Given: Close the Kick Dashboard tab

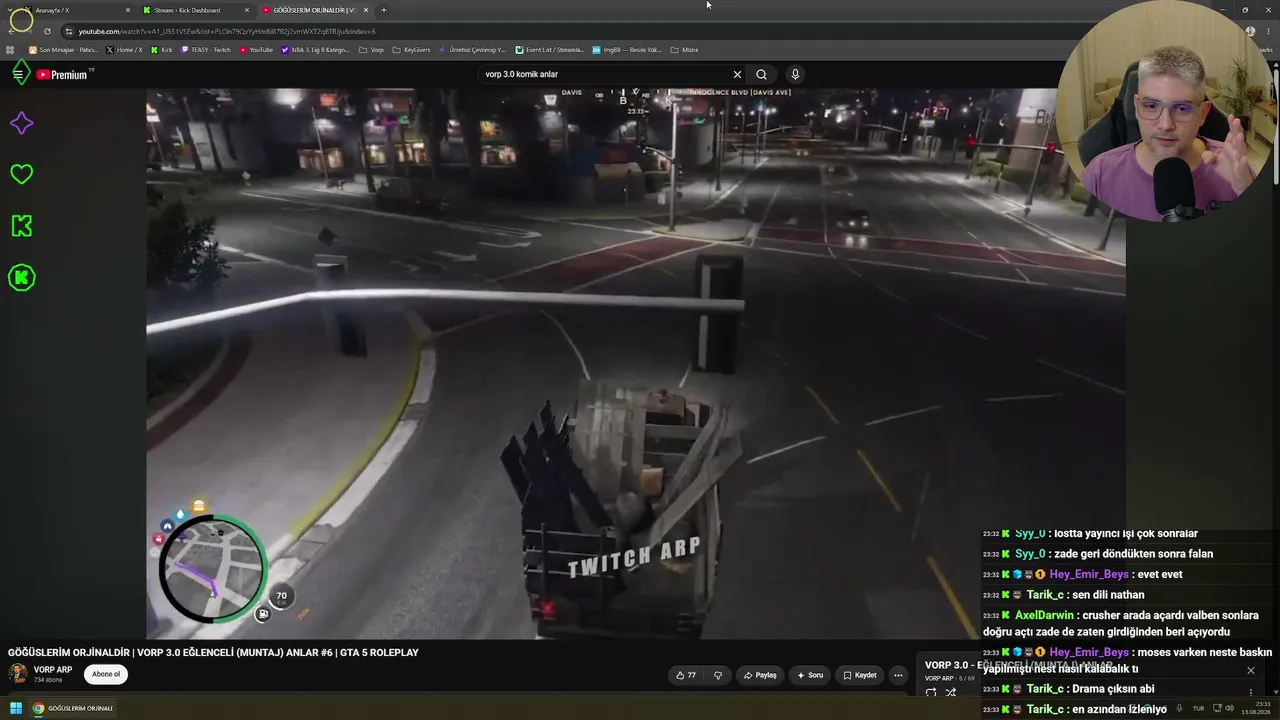Looking at the screenshot, I should click(x=247, y=10).
